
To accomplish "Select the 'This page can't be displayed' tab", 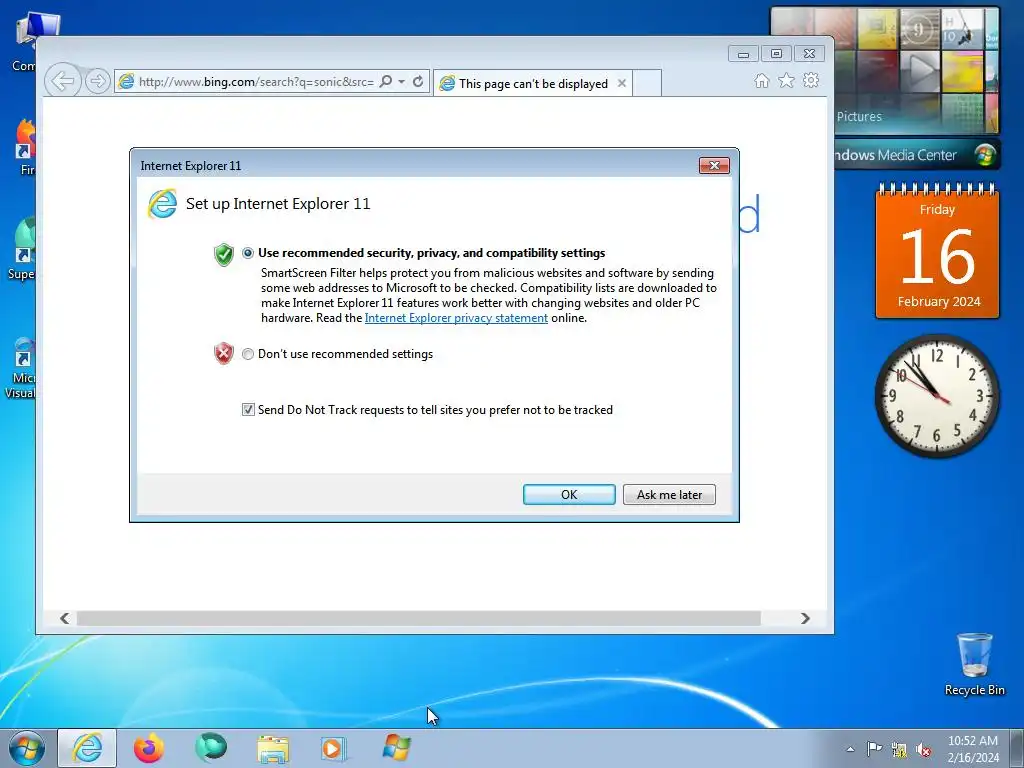I will [x=532, y=84].
